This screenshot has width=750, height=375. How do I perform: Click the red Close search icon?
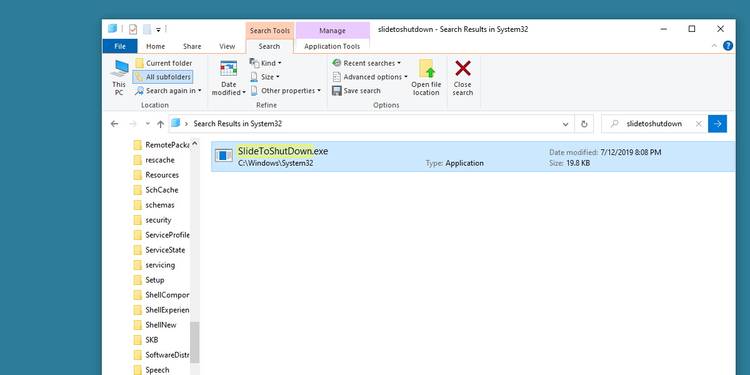tap(463, 68)
